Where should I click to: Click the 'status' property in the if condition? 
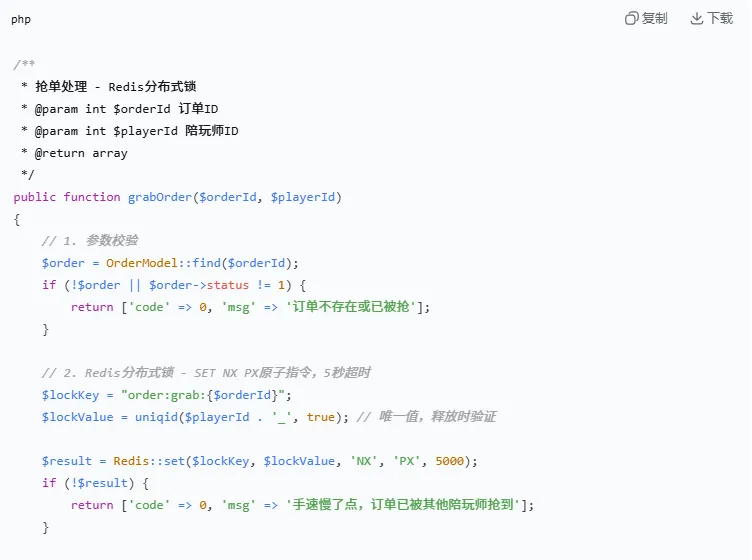pos(227,285)
